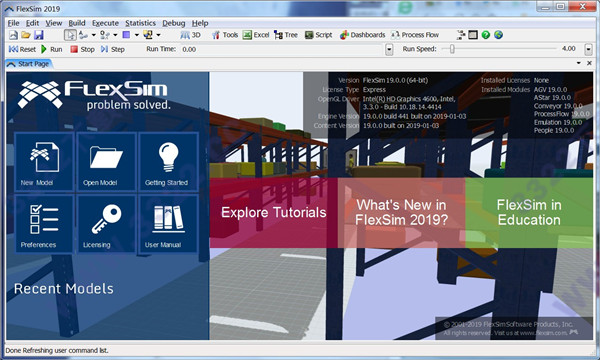Viewport: 600px width, 360px height.
Task: Open What's New in FlexSim 2019 banner
Action: pyautogui.click(x=401, y=213)
